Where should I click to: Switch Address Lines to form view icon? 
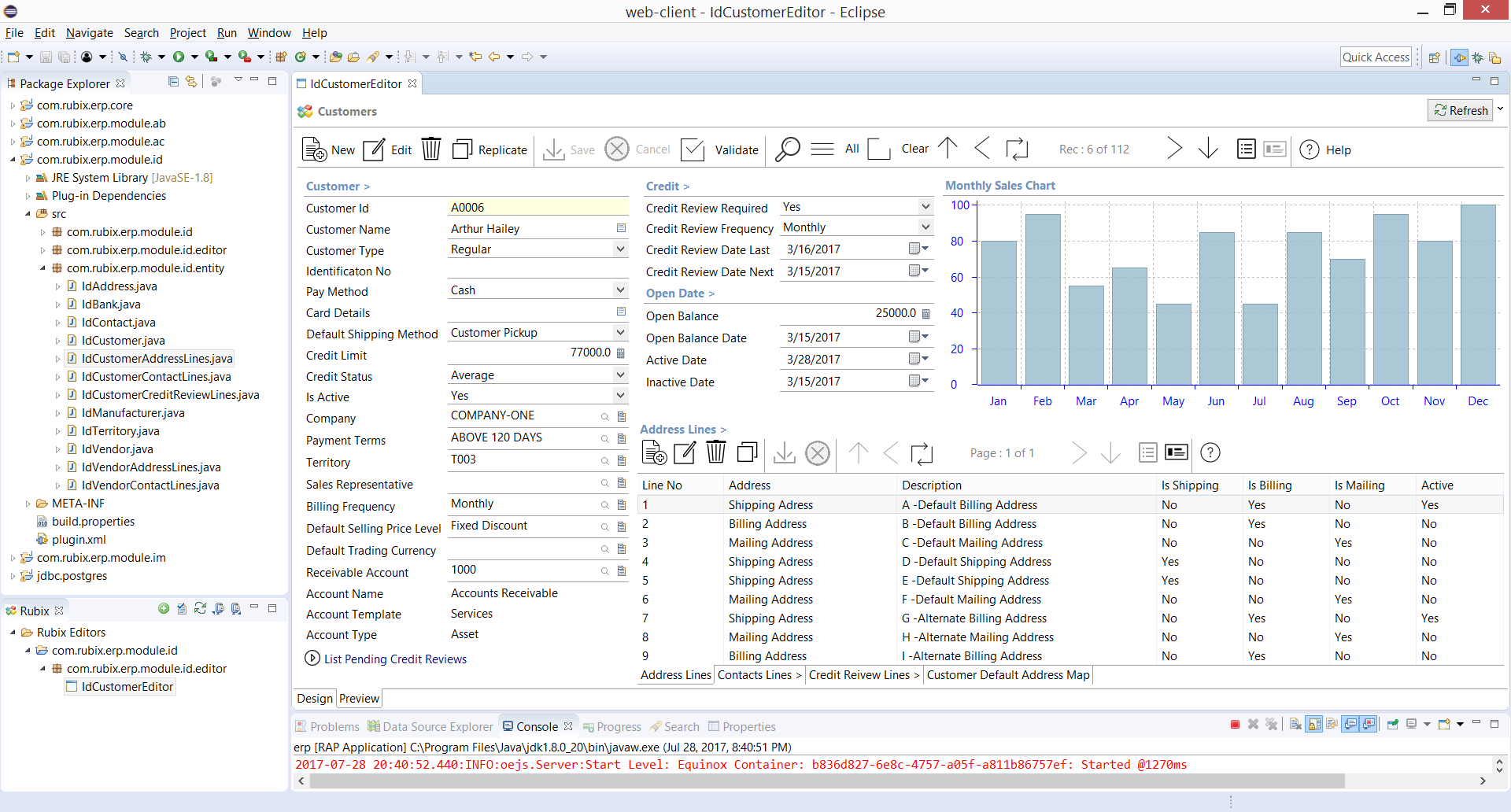[1177, 452]
